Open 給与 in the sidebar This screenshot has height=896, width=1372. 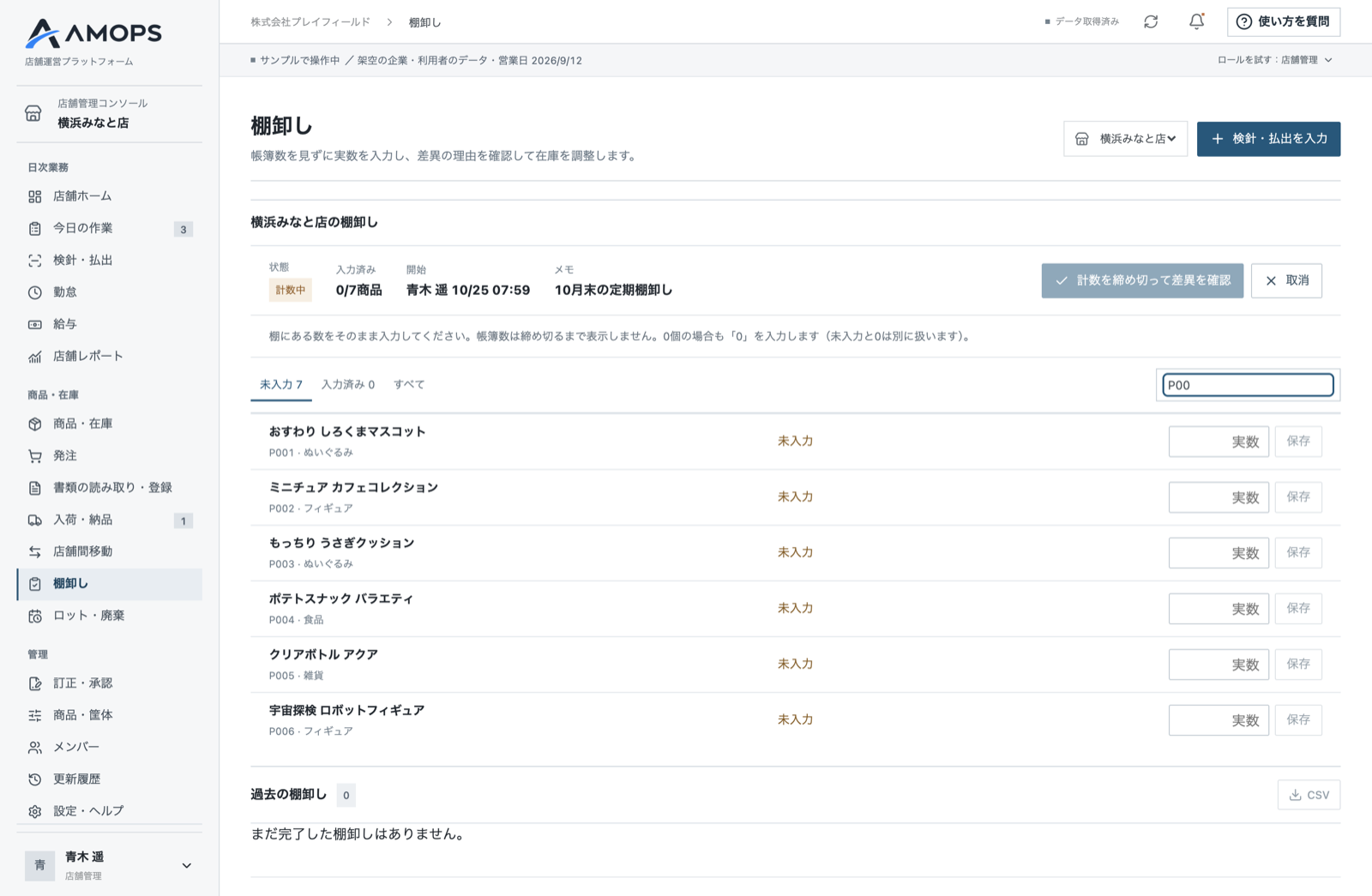point(110,324)
